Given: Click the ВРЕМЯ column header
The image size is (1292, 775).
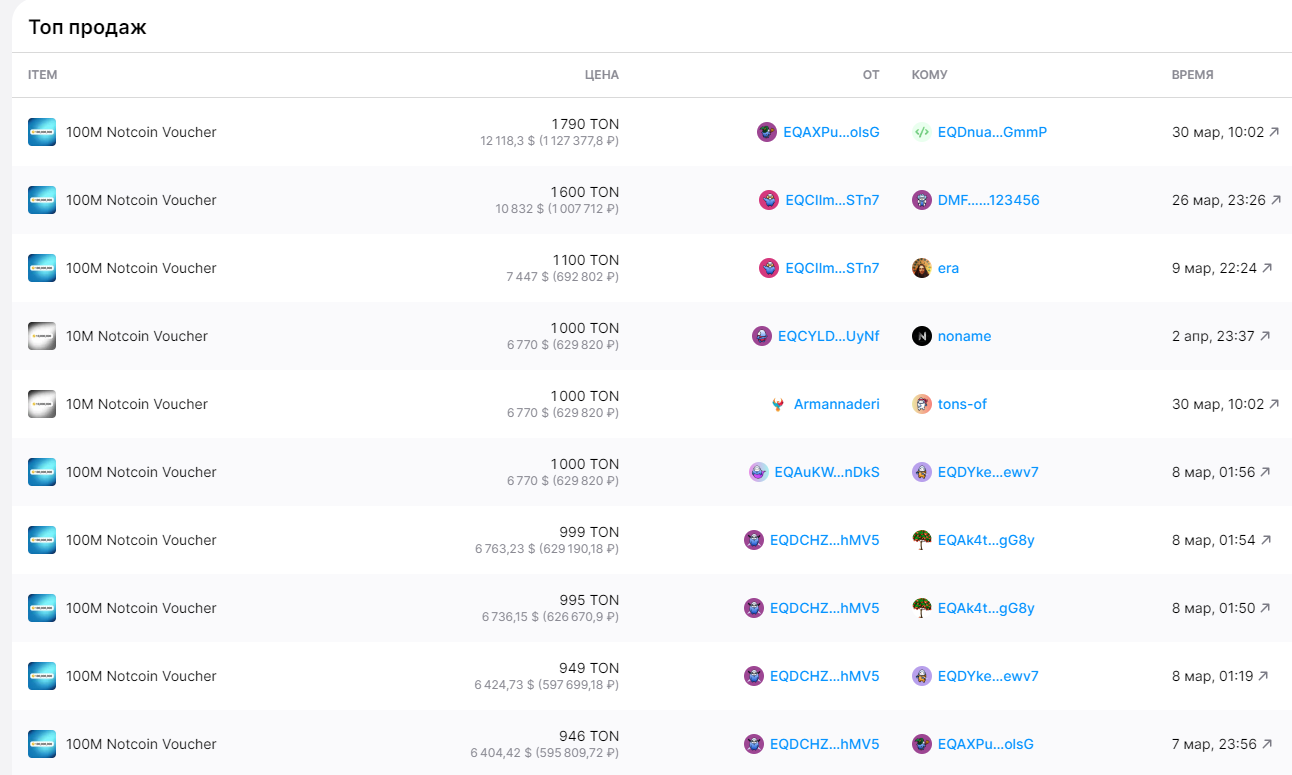Looking at the screenshot, I should click(1192, 75).
